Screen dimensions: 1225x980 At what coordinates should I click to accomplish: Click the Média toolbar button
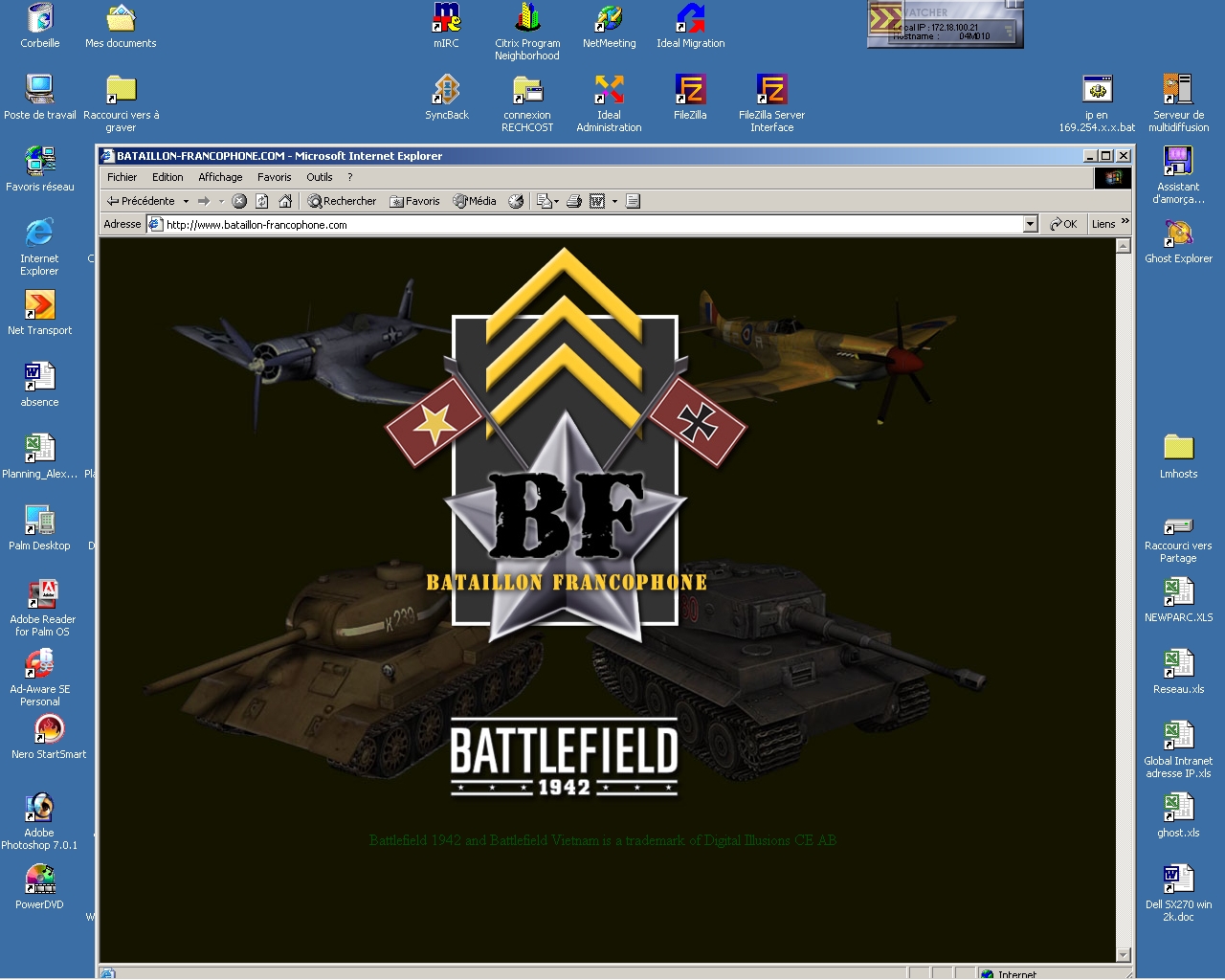(475, 201)
